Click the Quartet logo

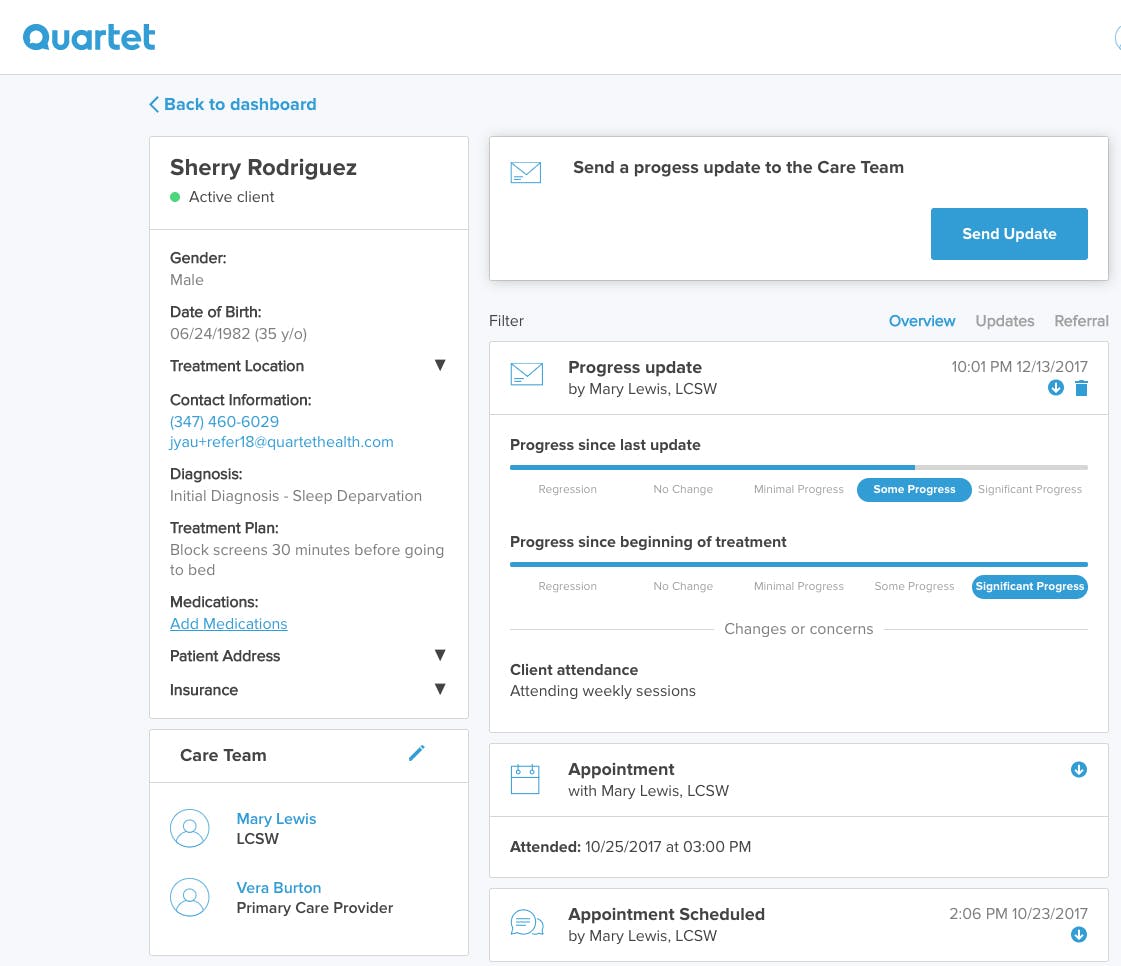(x=90, y=37)
